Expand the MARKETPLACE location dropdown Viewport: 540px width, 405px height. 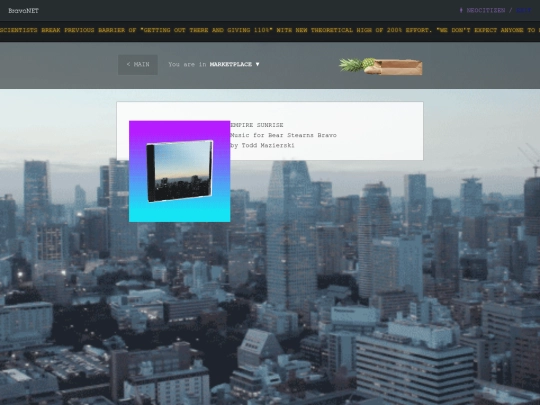point(235,64)
